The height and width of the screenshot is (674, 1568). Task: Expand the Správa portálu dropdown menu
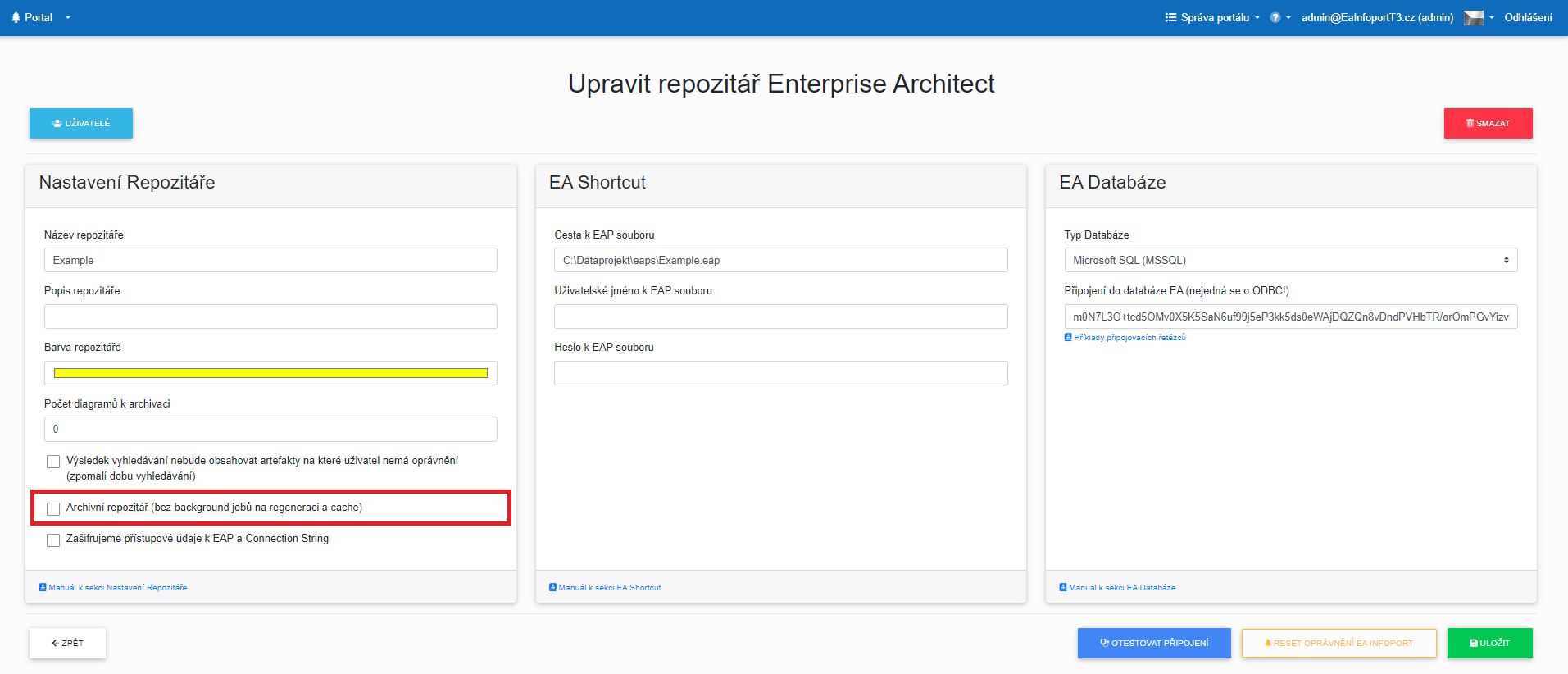pos(1212,17)
